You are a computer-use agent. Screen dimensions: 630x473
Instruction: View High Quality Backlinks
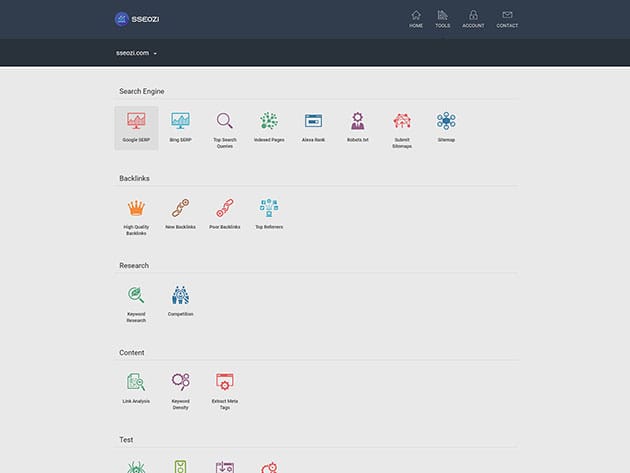click(136, 215)
